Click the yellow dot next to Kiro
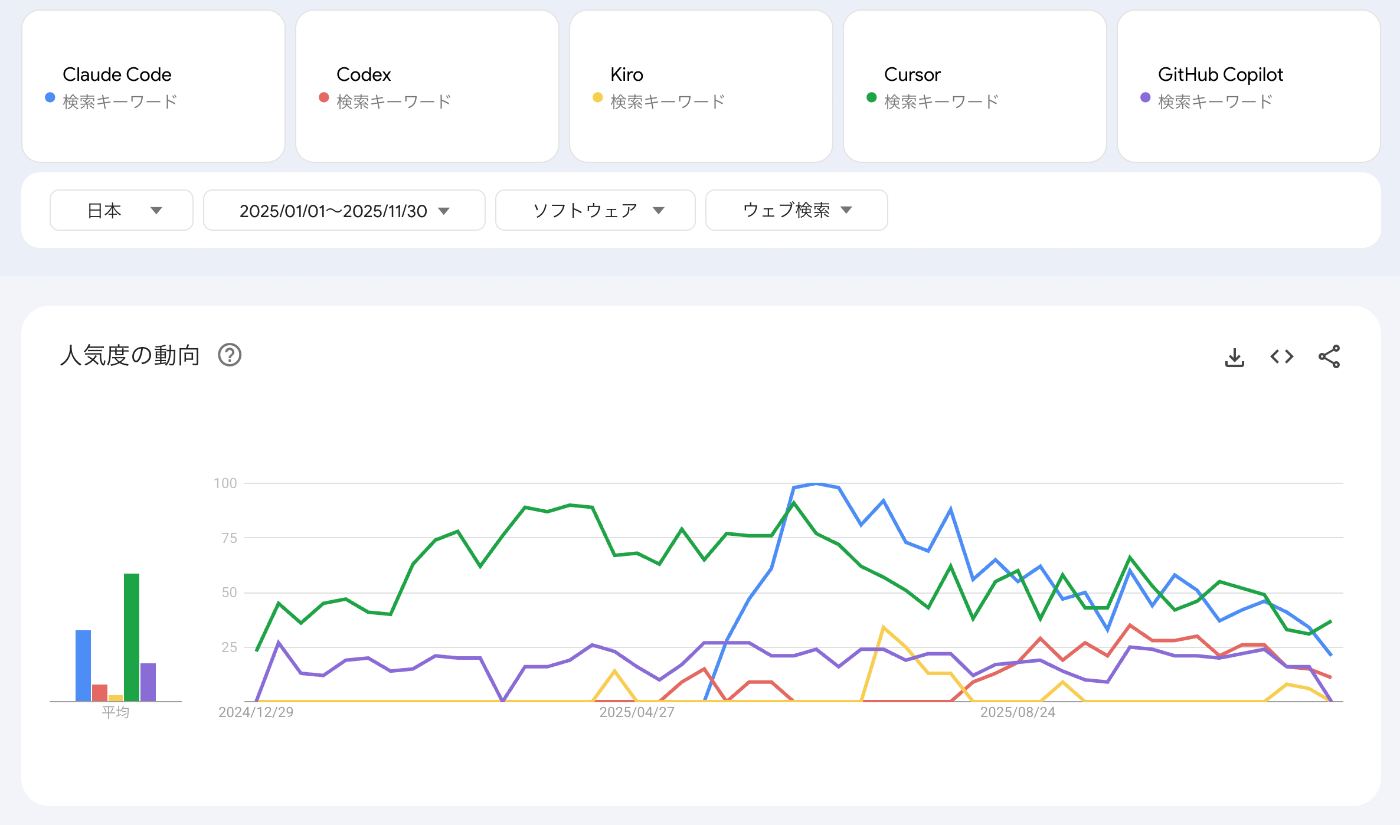This screenshot has height=825, width=1400. (599, 100)
